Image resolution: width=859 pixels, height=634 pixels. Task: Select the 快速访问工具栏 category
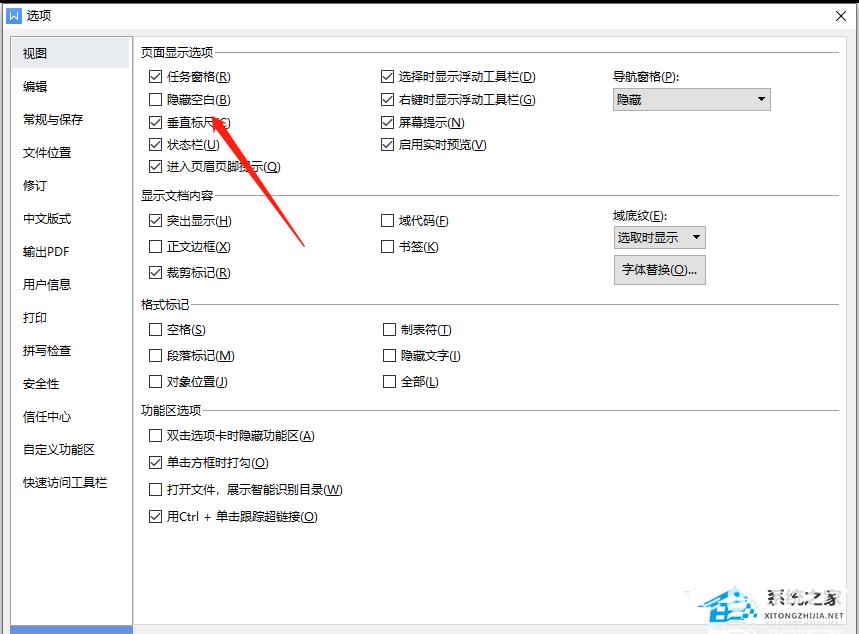(70, 483)
